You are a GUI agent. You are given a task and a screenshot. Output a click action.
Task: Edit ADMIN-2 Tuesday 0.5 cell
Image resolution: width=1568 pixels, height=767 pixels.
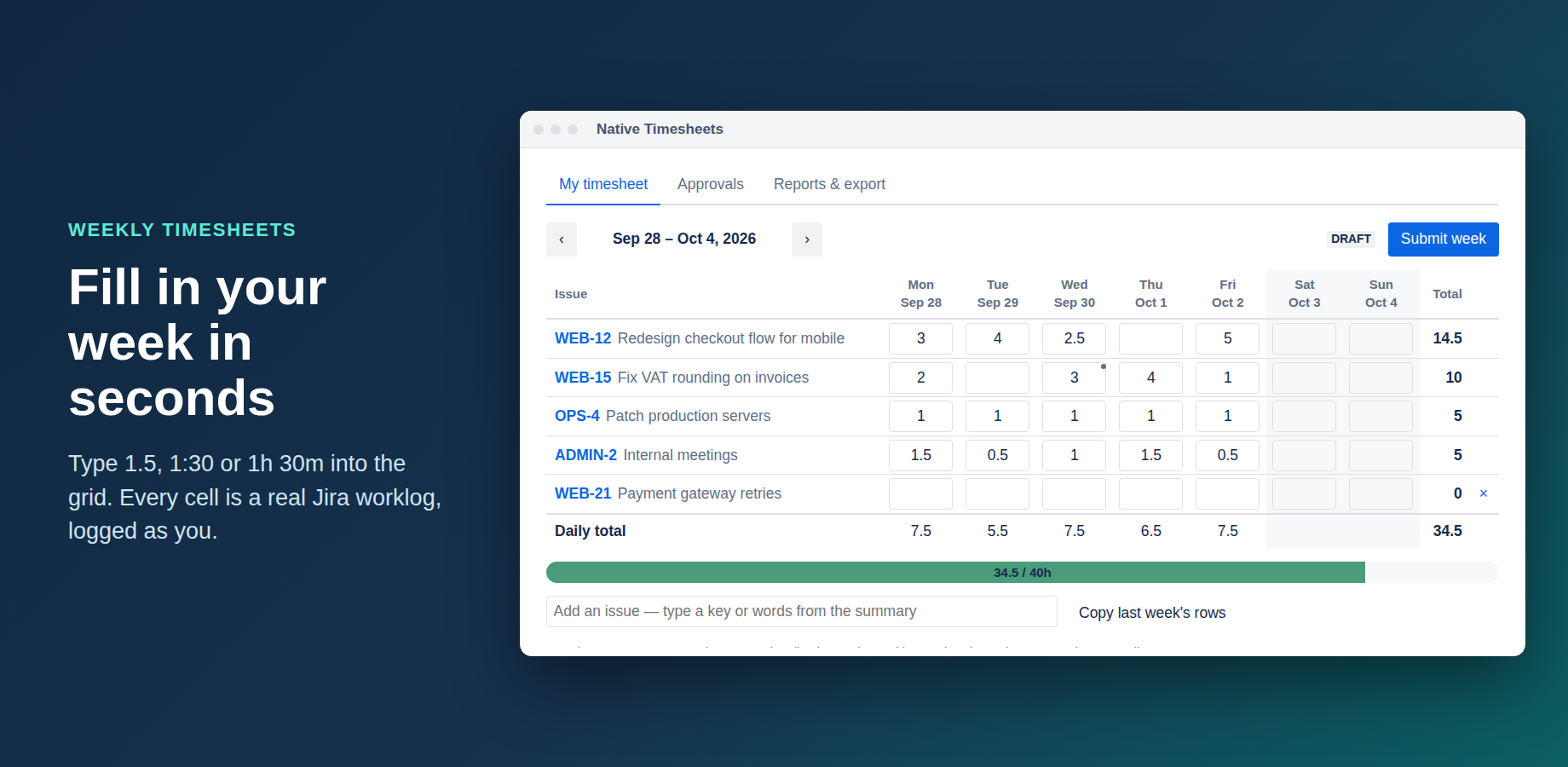click(997, 455)
